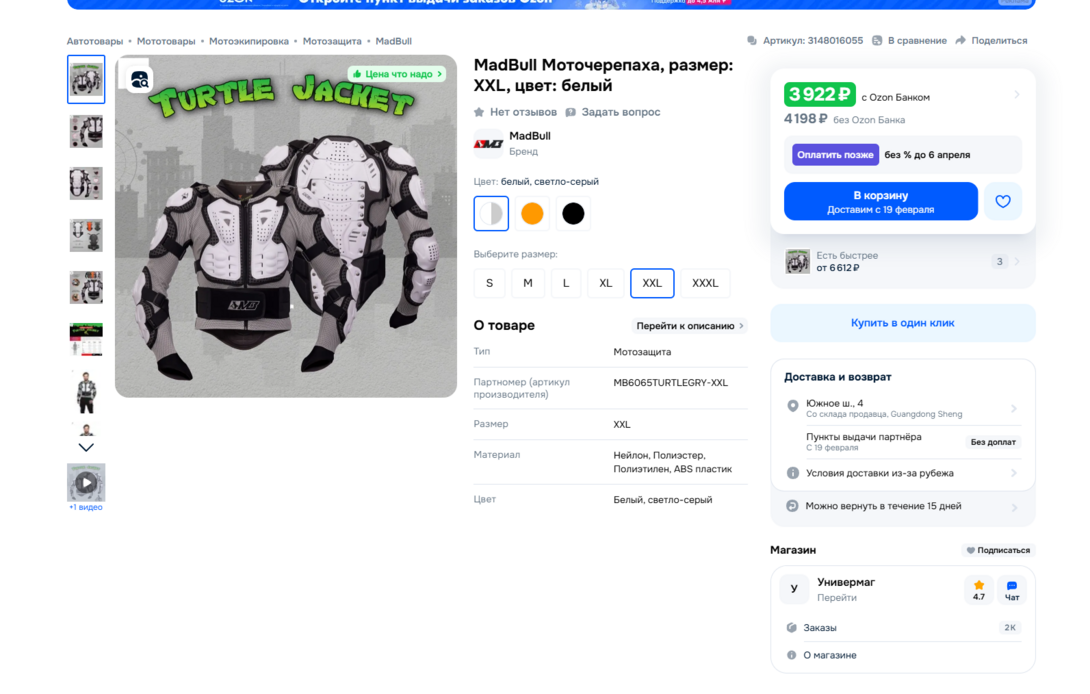Open the store chat icon
The height and width of the screenshot is (694, 1090).
[1011, 590]
